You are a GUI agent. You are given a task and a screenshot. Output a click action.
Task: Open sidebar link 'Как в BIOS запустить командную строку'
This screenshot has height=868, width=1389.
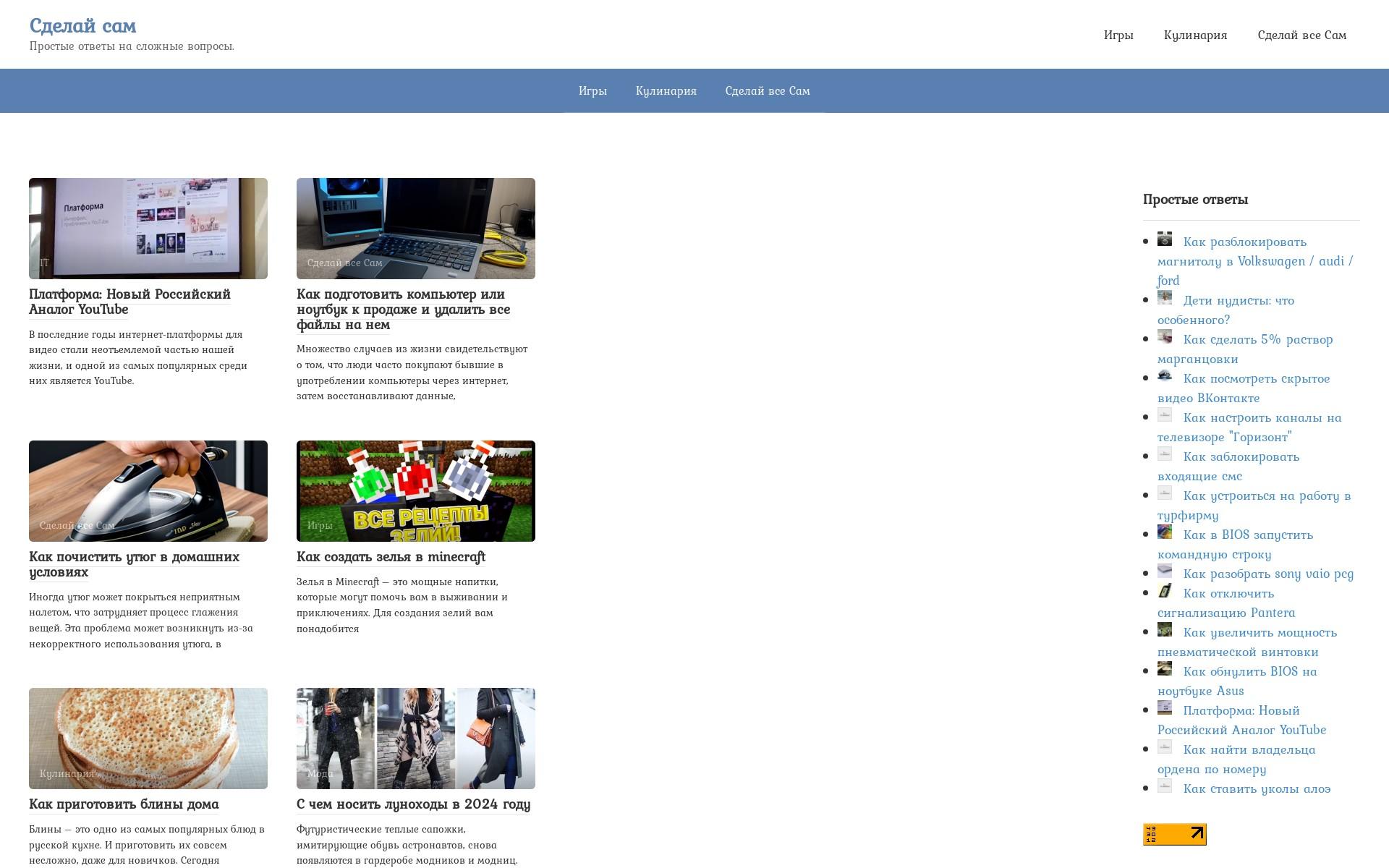1236,544
